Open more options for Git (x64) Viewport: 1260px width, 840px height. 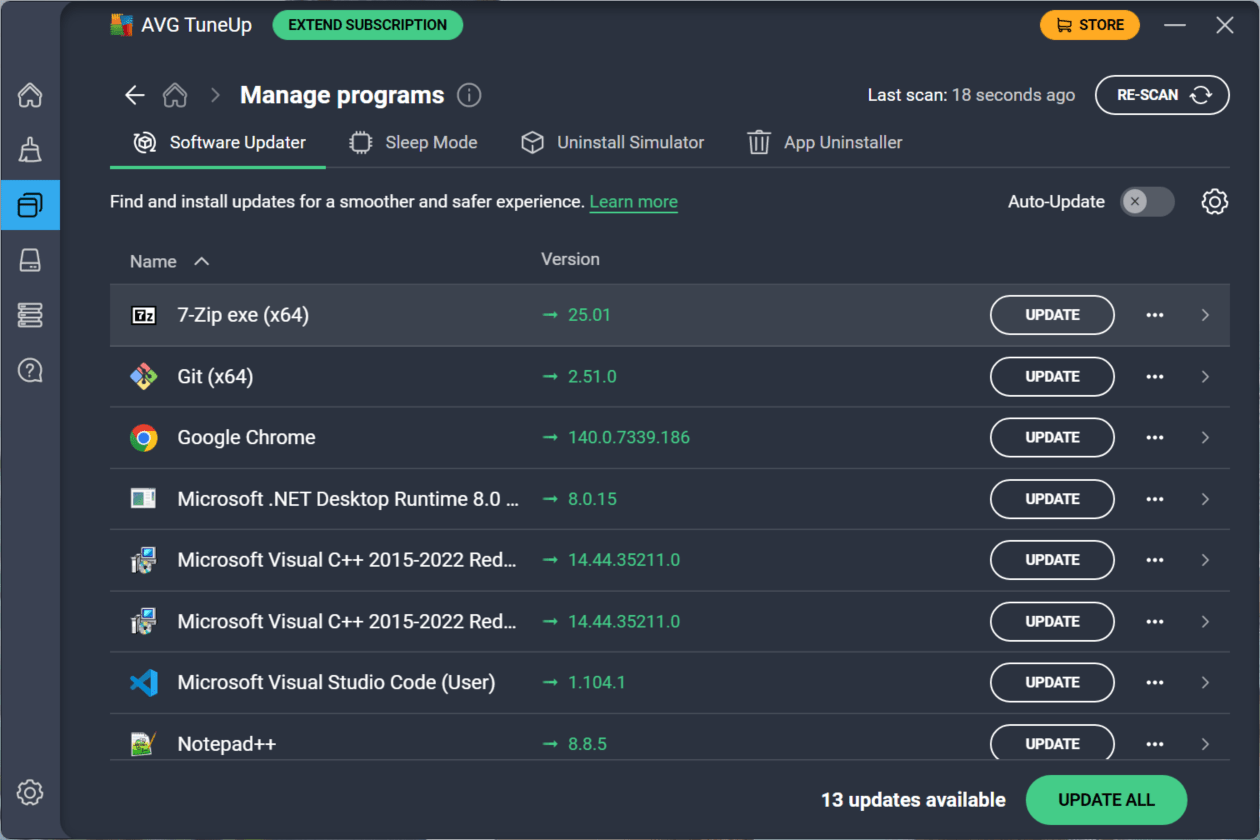tap(1155, 377)
